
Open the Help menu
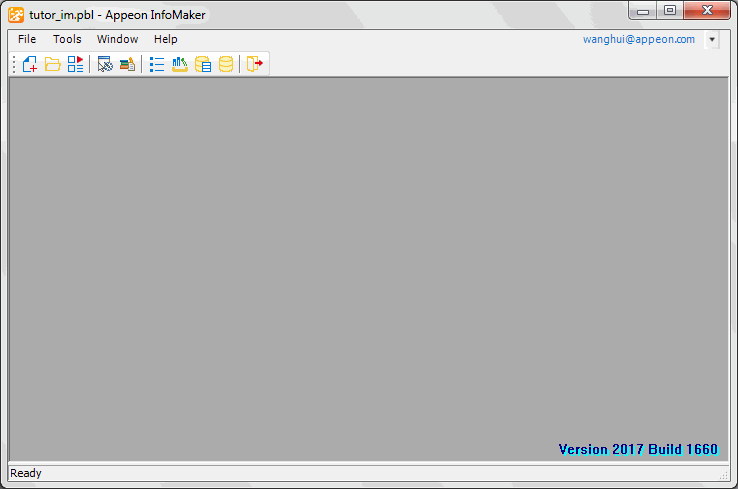pos(166,39)
